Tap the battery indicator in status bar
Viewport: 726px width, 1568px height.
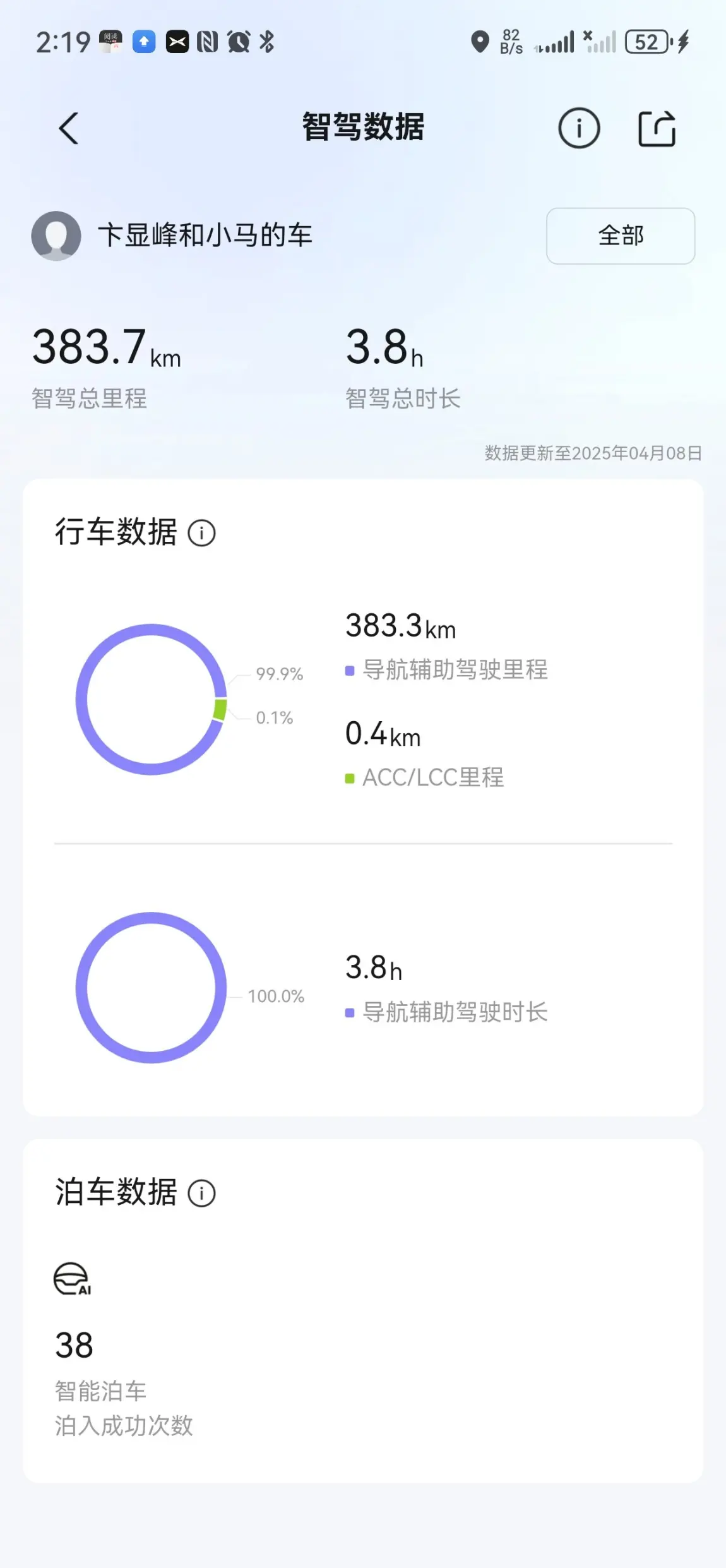point(647,42)
